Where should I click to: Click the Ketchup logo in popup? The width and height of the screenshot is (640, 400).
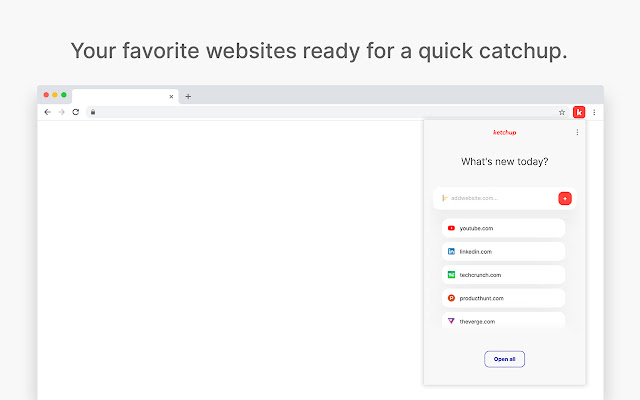[504, 132]
